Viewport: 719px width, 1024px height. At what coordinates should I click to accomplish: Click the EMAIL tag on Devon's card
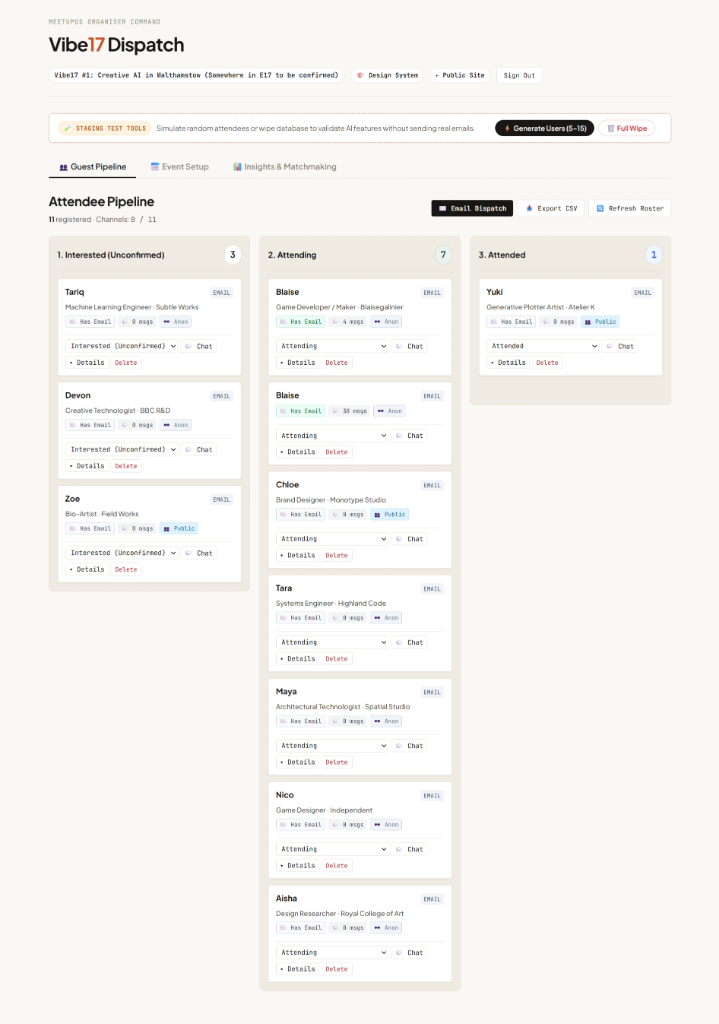point(221,396)
